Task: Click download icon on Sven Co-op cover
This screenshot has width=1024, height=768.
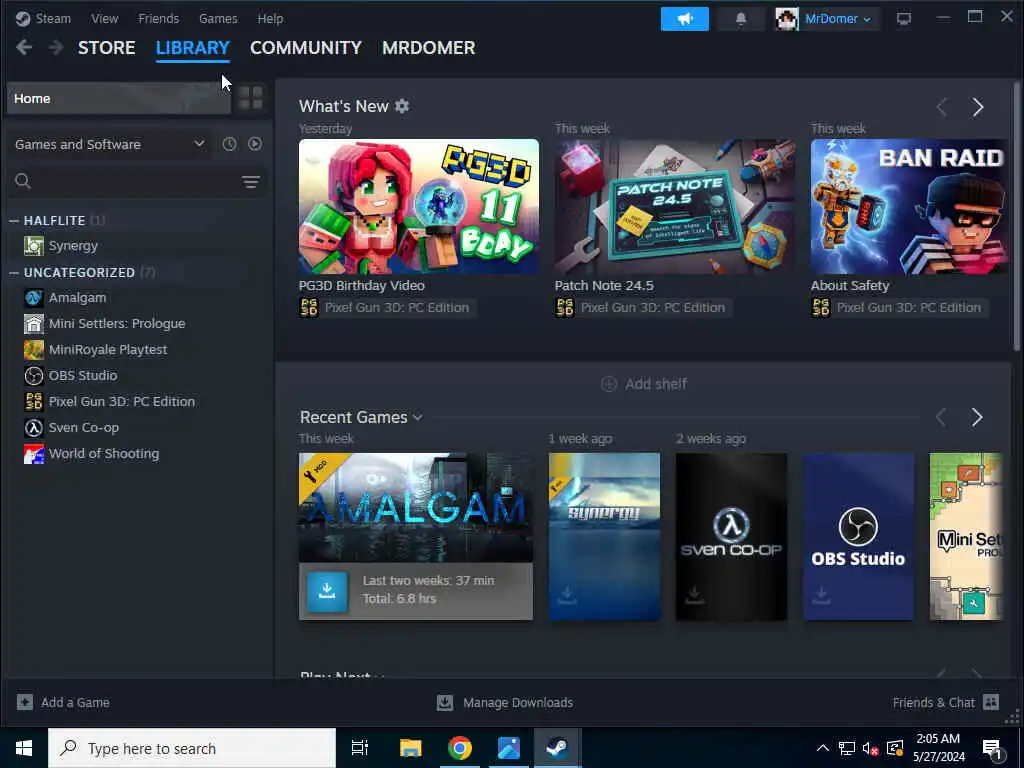Action: [x=695, y=595]
